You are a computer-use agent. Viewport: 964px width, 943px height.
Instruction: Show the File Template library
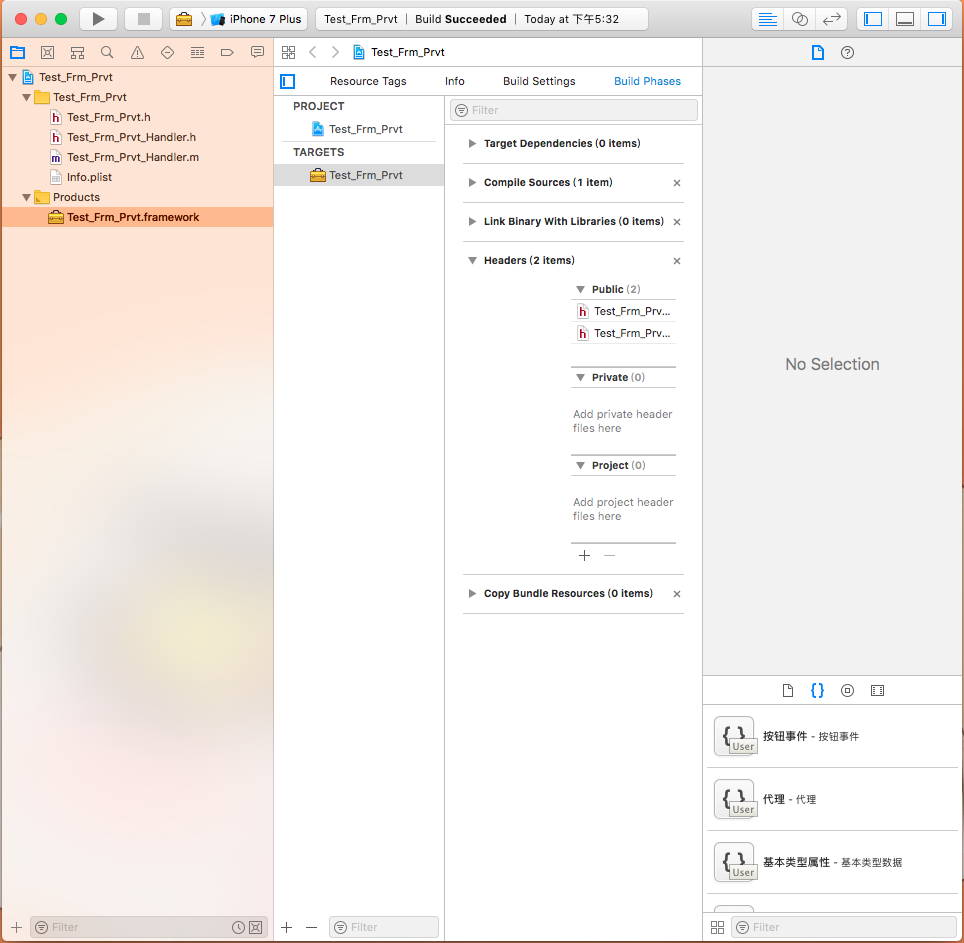click(x=788, y=690)
